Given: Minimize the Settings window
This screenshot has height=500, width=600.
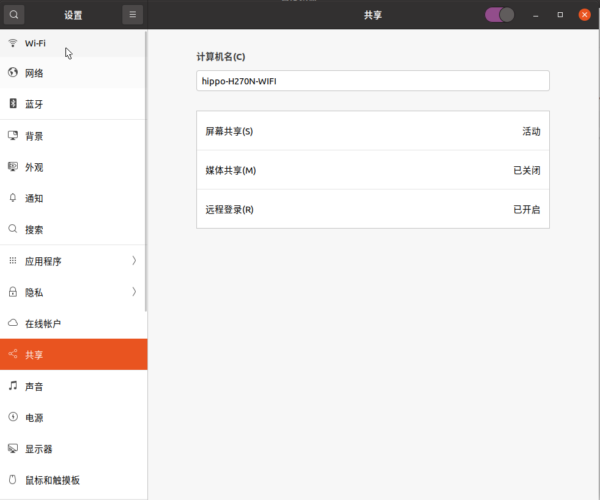Looking at the screenshot, I should (x=536, y=15).
